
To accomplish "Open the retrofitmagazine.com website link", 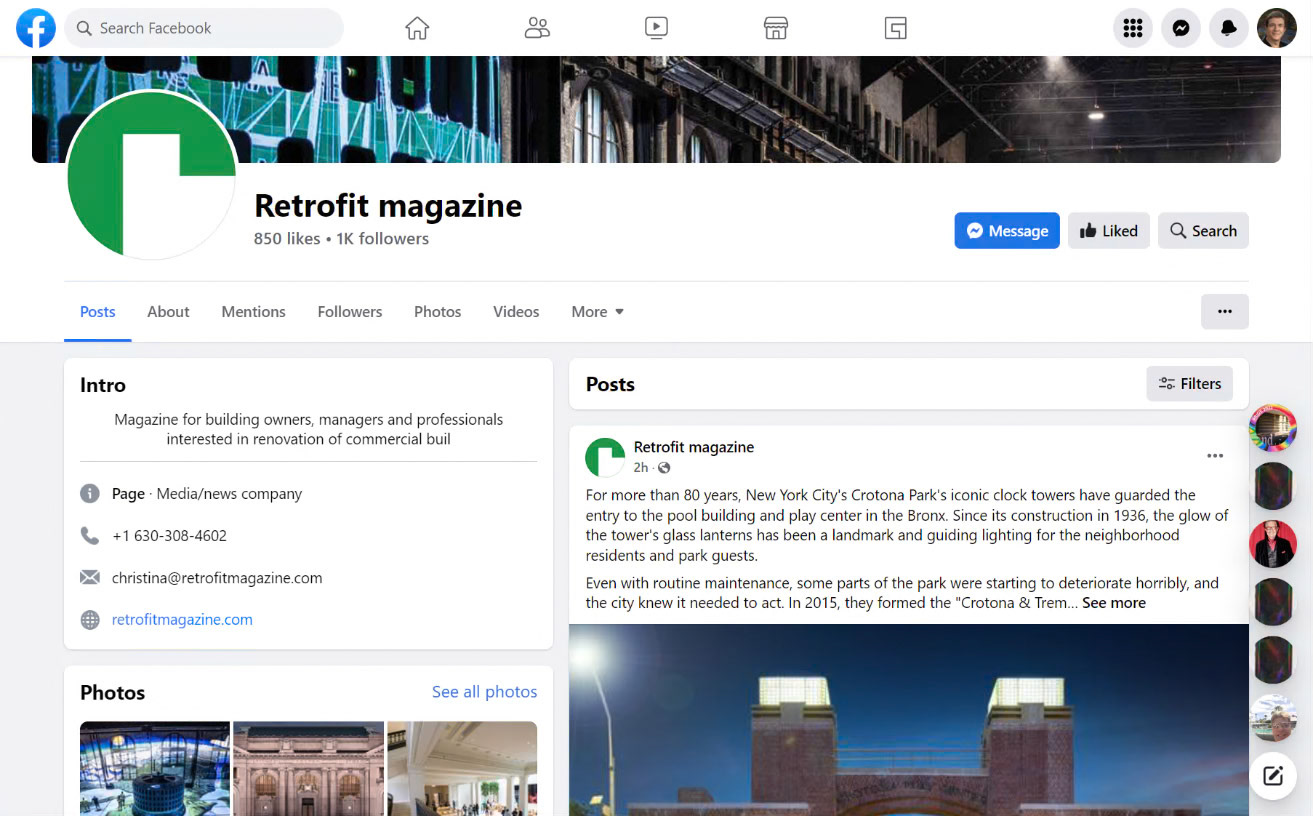I will [182, 620].
